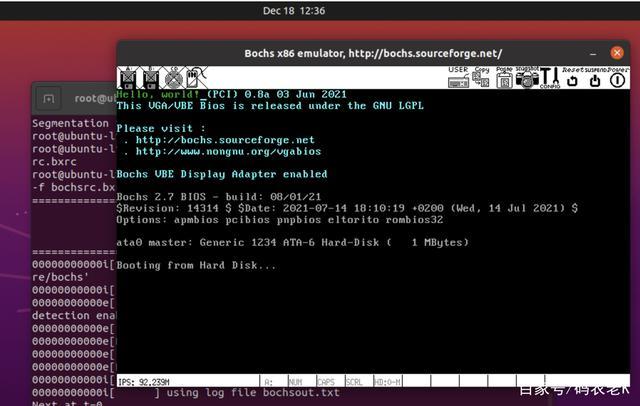Click 'Segmentation' text in terminal window
The height and width of the screenshot is (406, 640).
pos(70,123)
